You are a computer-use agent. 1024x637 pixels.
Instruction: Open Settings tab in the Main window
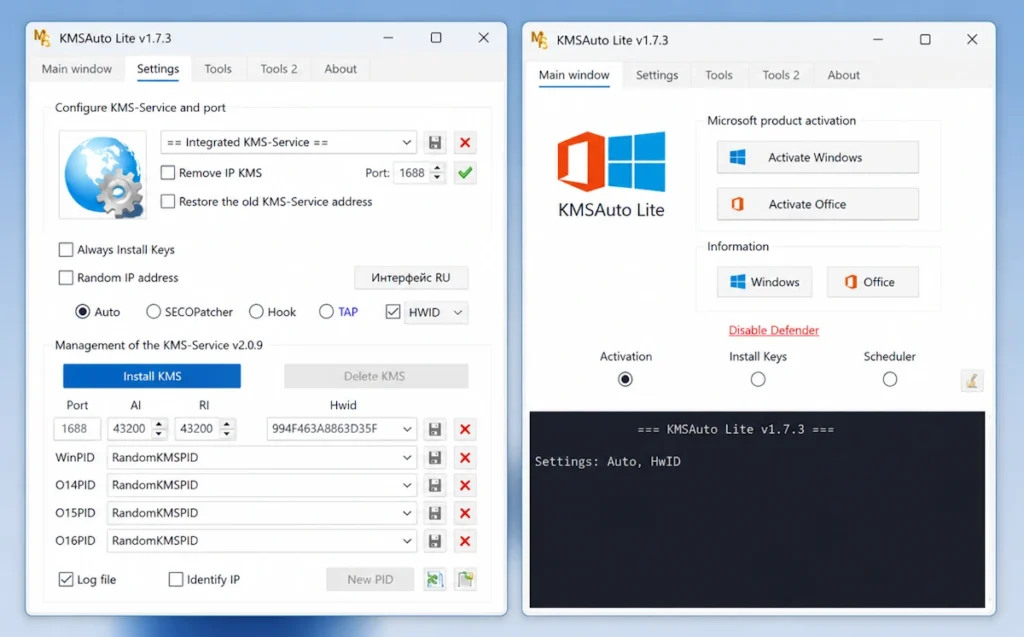point(657,75)
